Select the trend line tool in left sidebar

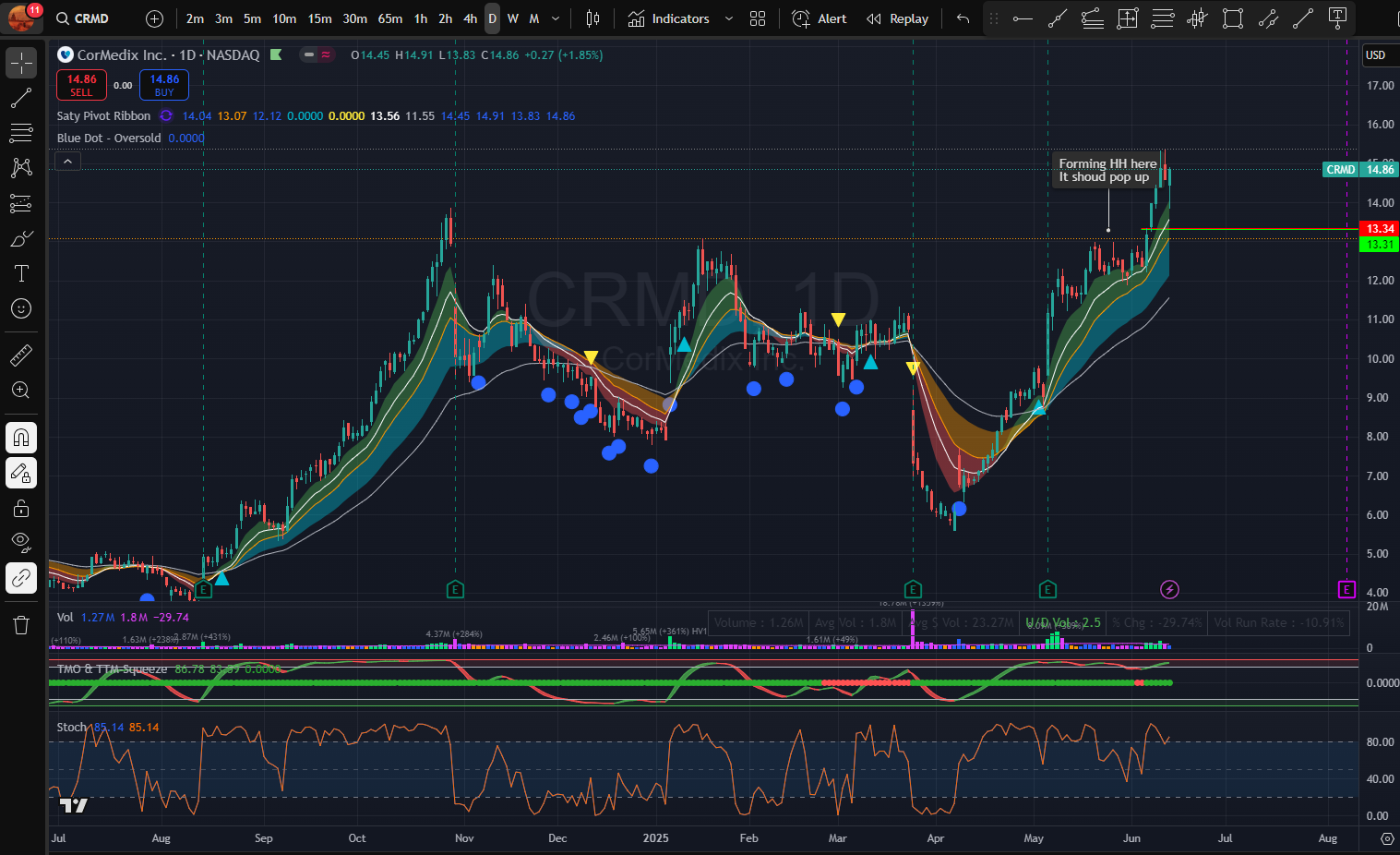(21, 98)
